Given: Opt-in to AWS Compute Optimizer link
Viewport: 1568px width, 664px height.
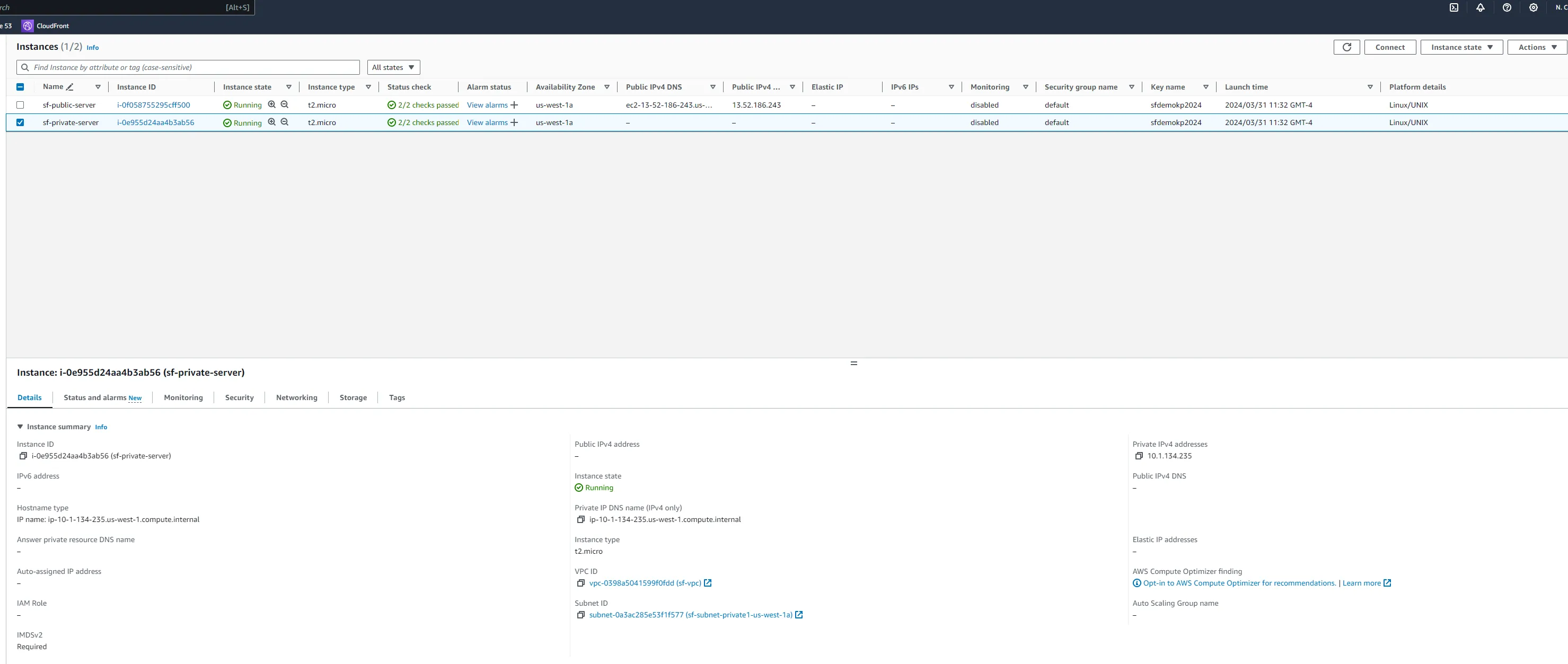Looking at the screenshot, I should (1239, 583).
